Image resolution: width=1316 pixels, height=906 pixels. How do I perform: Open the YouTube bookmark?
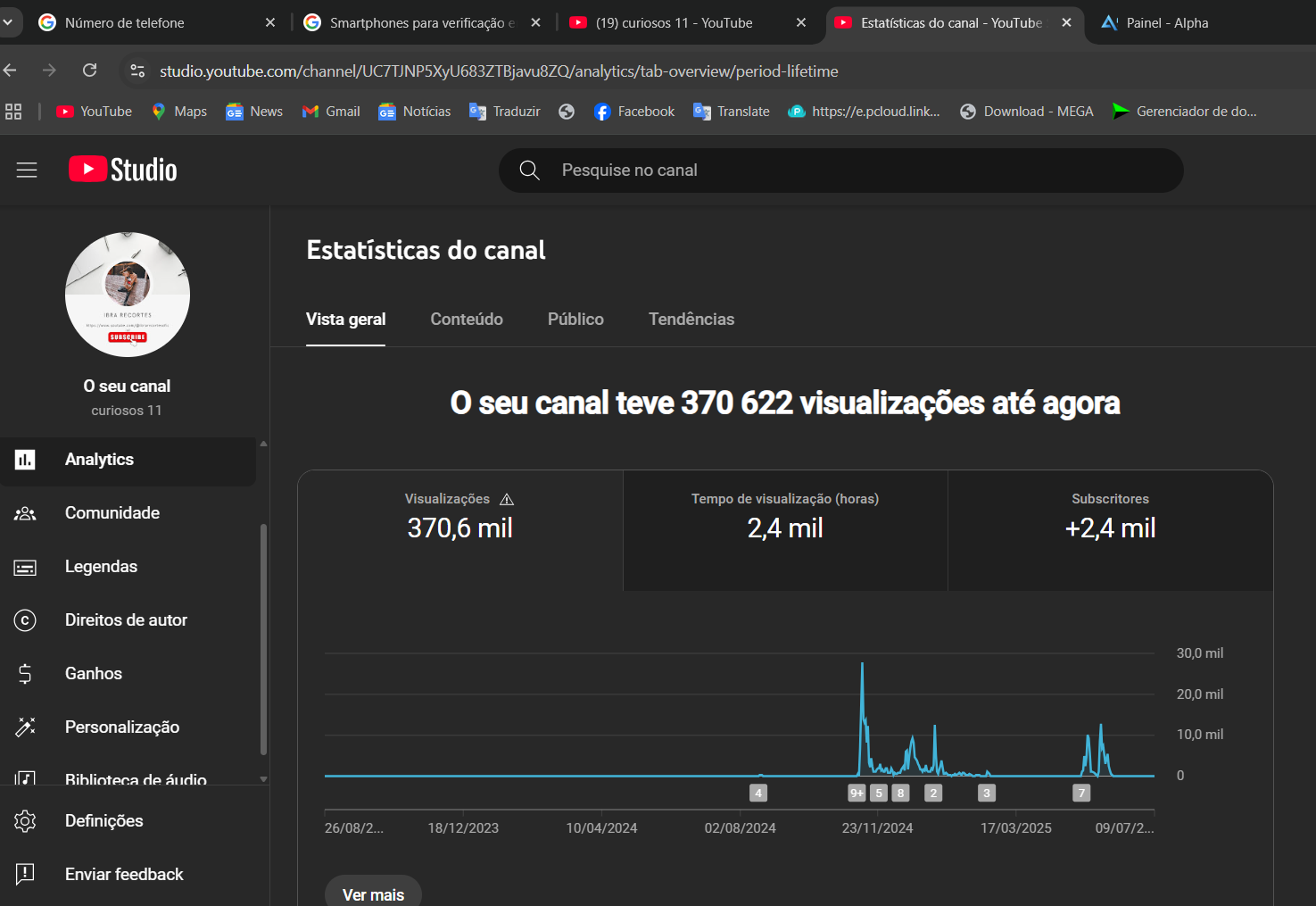tap(94, 112)
